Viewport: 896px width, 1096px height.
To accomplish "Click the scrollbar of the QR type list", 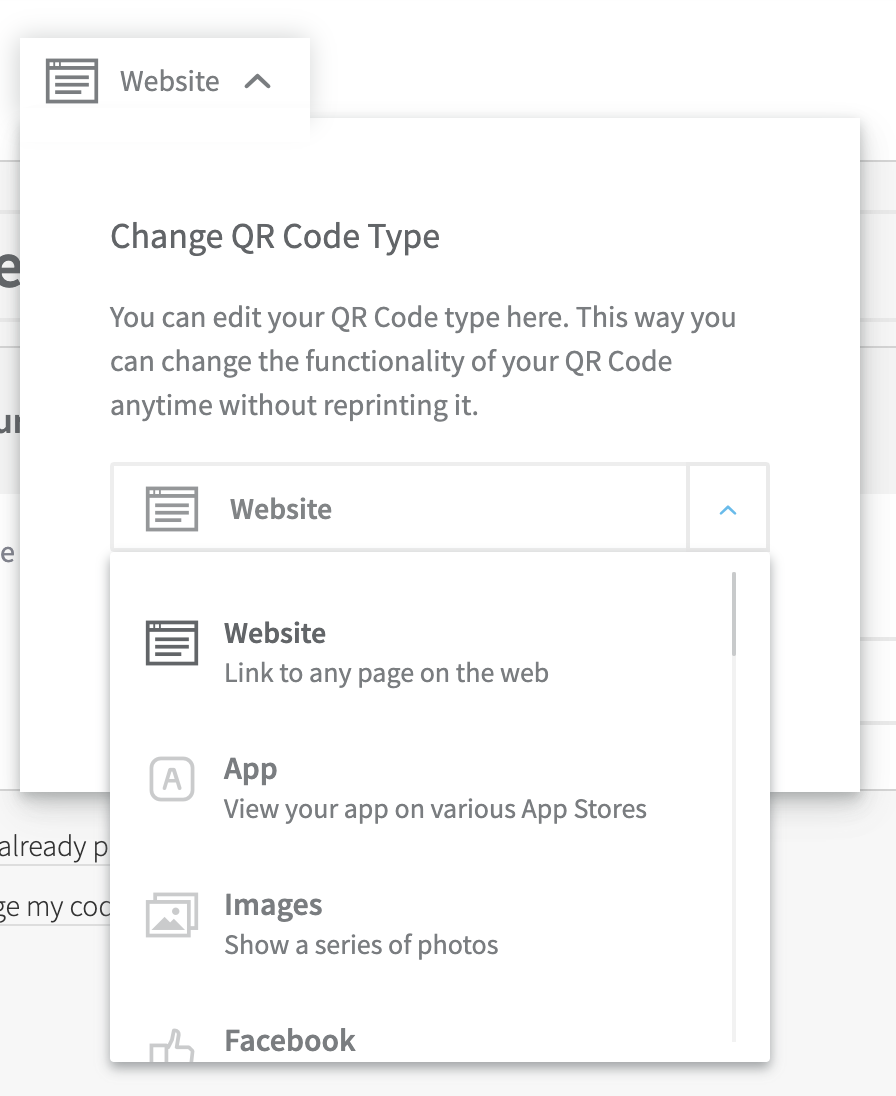I will coord(734,614).
